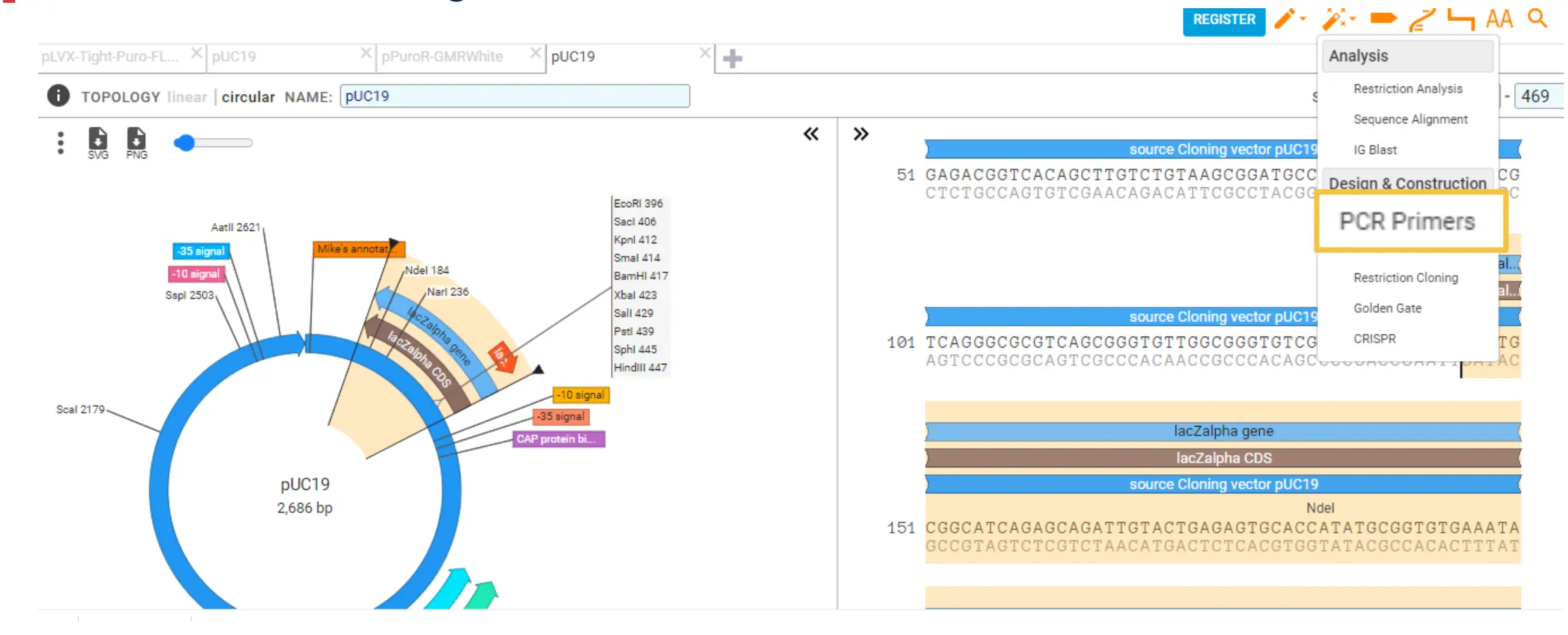
Task: Select the yellow -10 signal label
Action: (581, 395)
